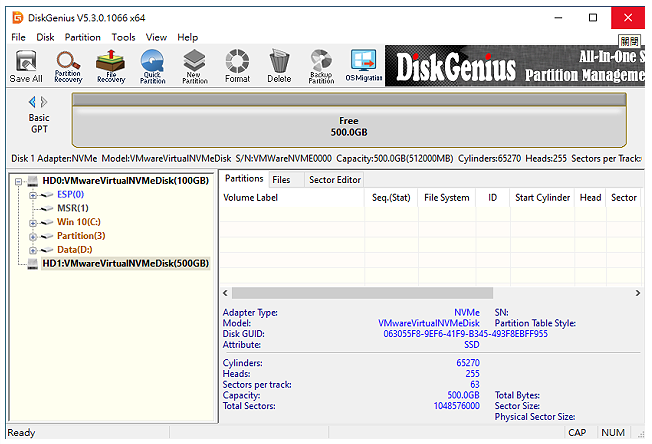Expand the Partition(3) tree node
The image size is (652, 444).
pyautogui.click(x=33, y=237)
